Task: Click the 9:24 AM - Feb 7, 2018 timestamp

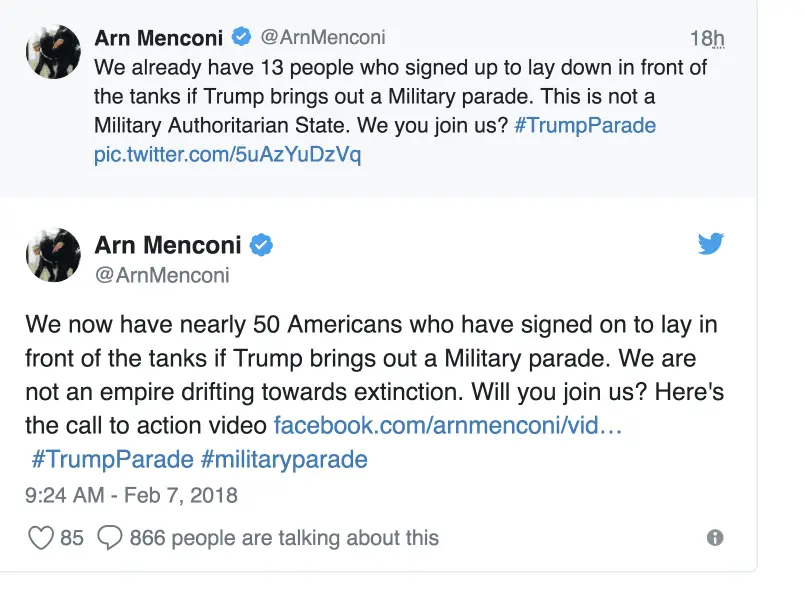Action: [x=131, y=495]
